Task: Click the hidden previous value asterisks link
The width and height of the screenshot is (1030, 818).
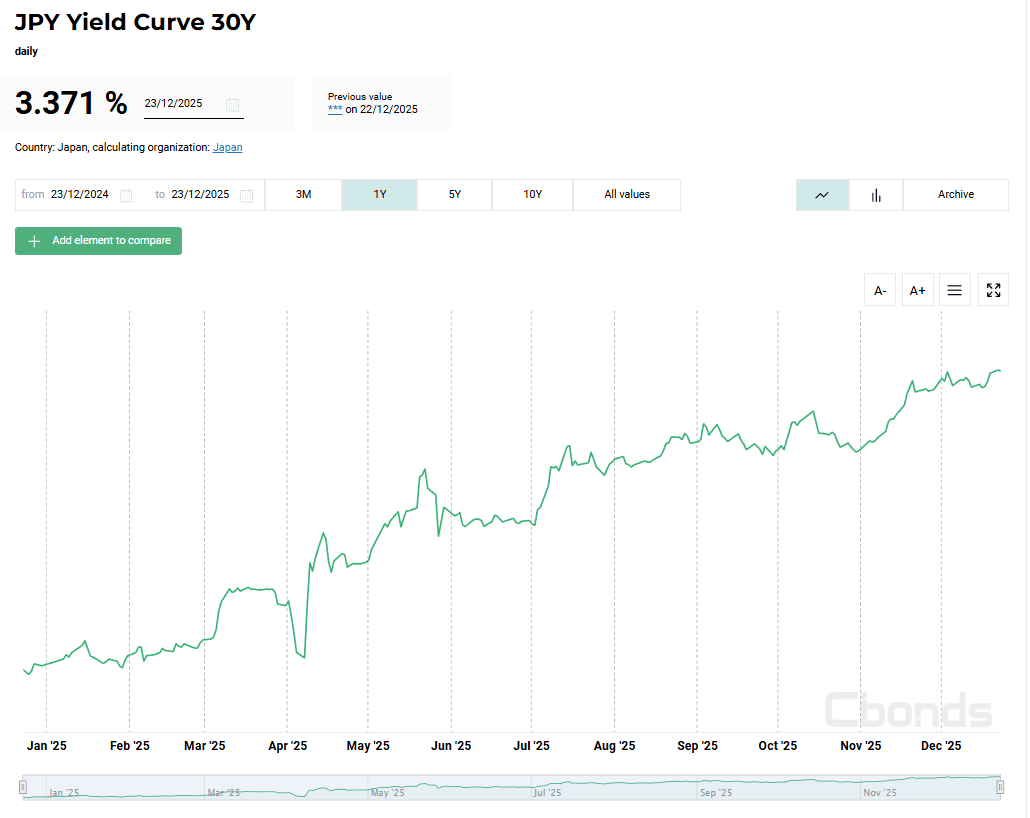Action: click(x=335, y=109)
